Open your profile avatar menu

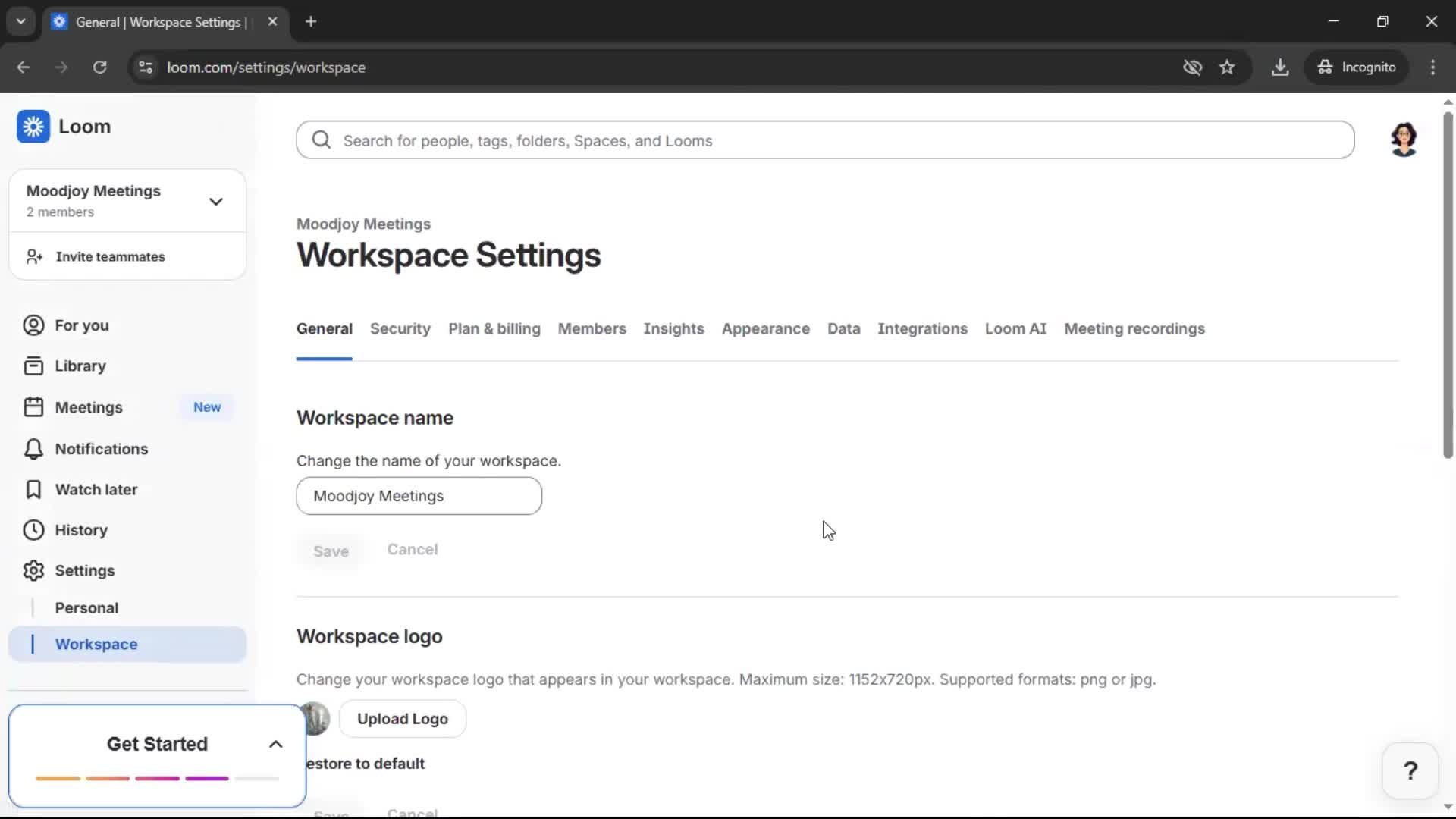(x=1404, y=139)
